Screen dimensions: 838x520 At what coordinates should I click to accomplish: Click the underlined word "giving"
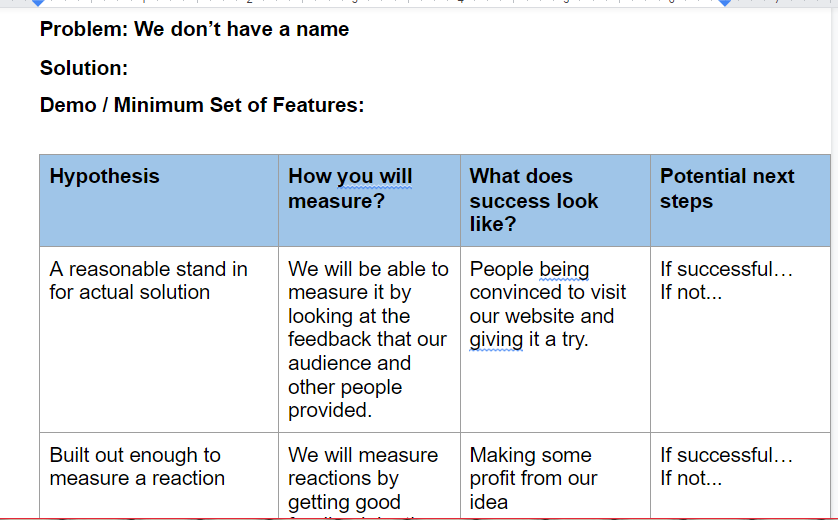[x=496, y=340]
